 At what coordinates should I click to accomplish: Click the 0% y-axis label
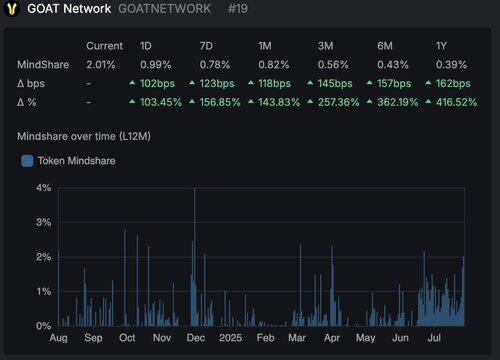tap(44, 326)
